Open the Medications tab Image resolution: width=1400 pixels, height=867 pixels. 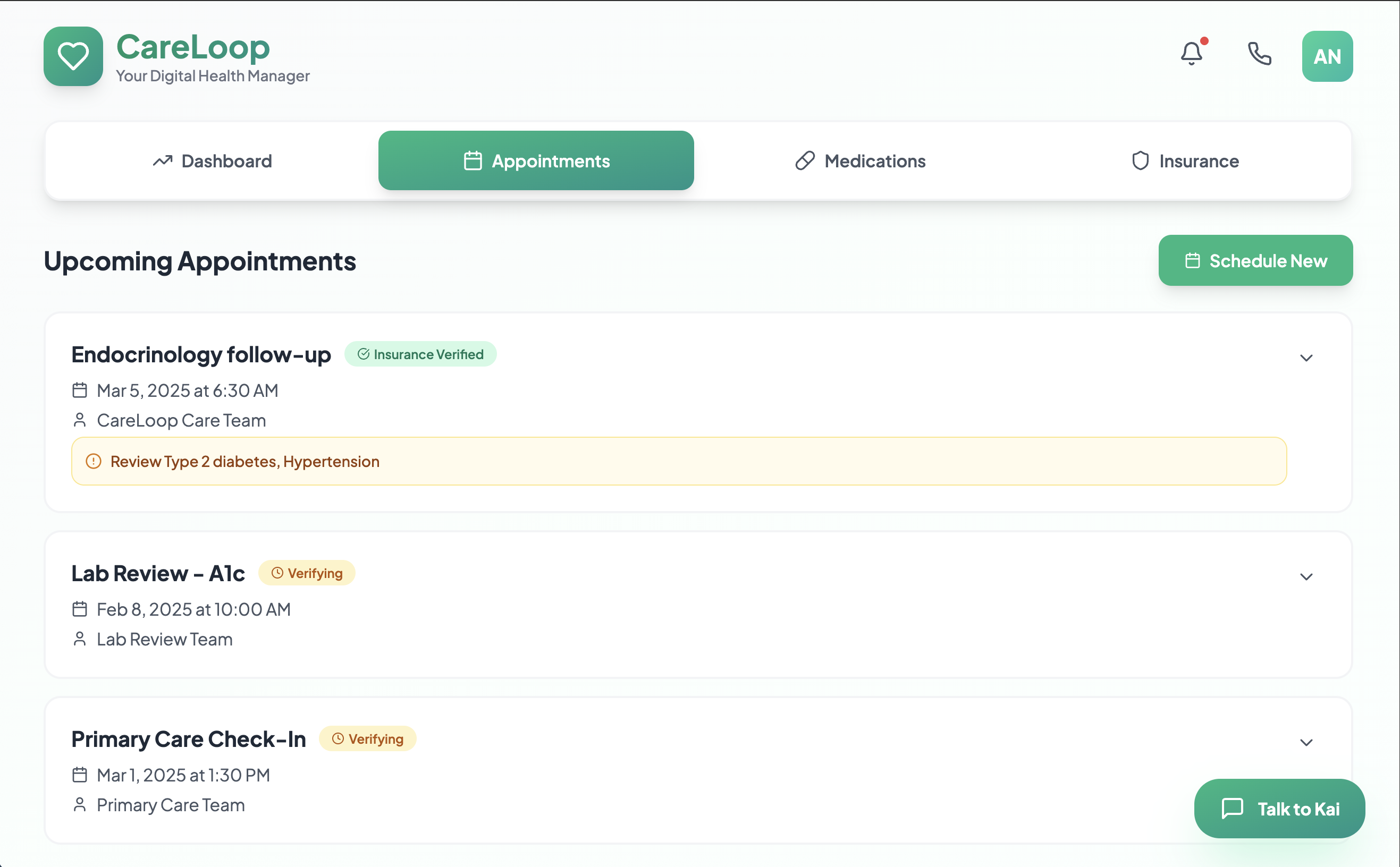pos(861,161)
